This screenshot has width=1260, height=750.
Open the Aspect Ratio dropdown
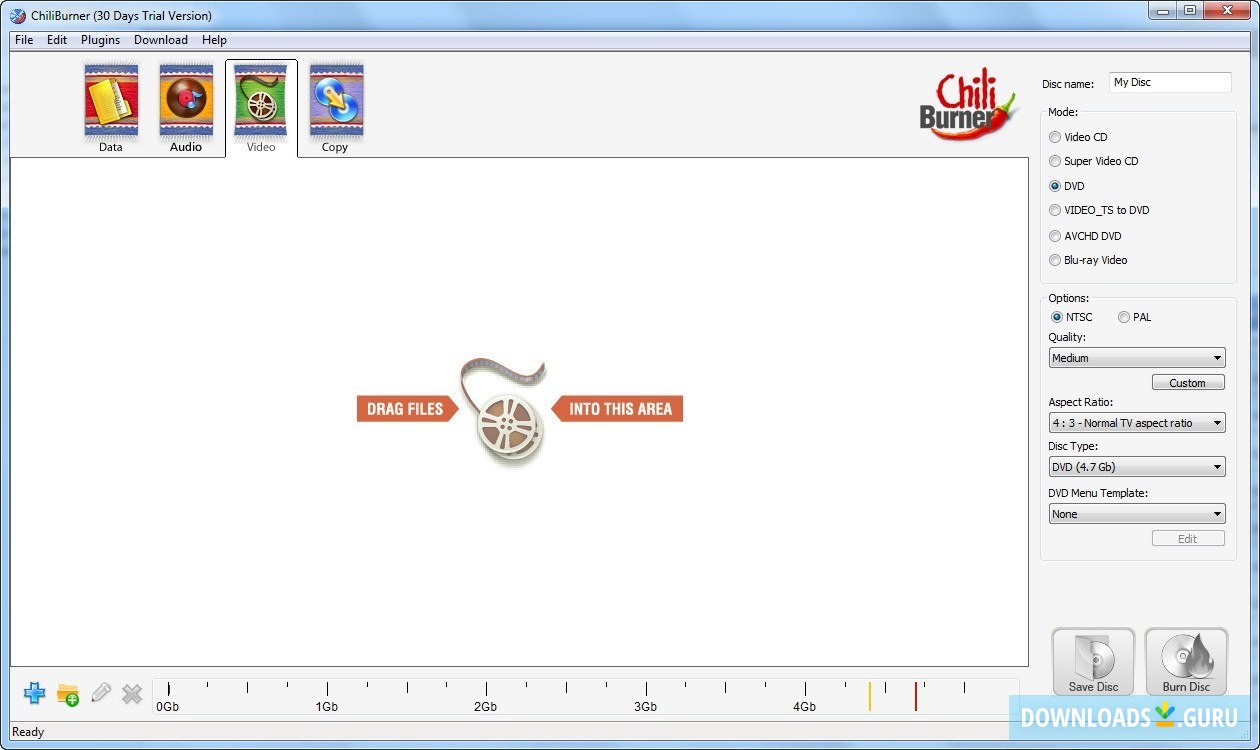coord(1137,423)
